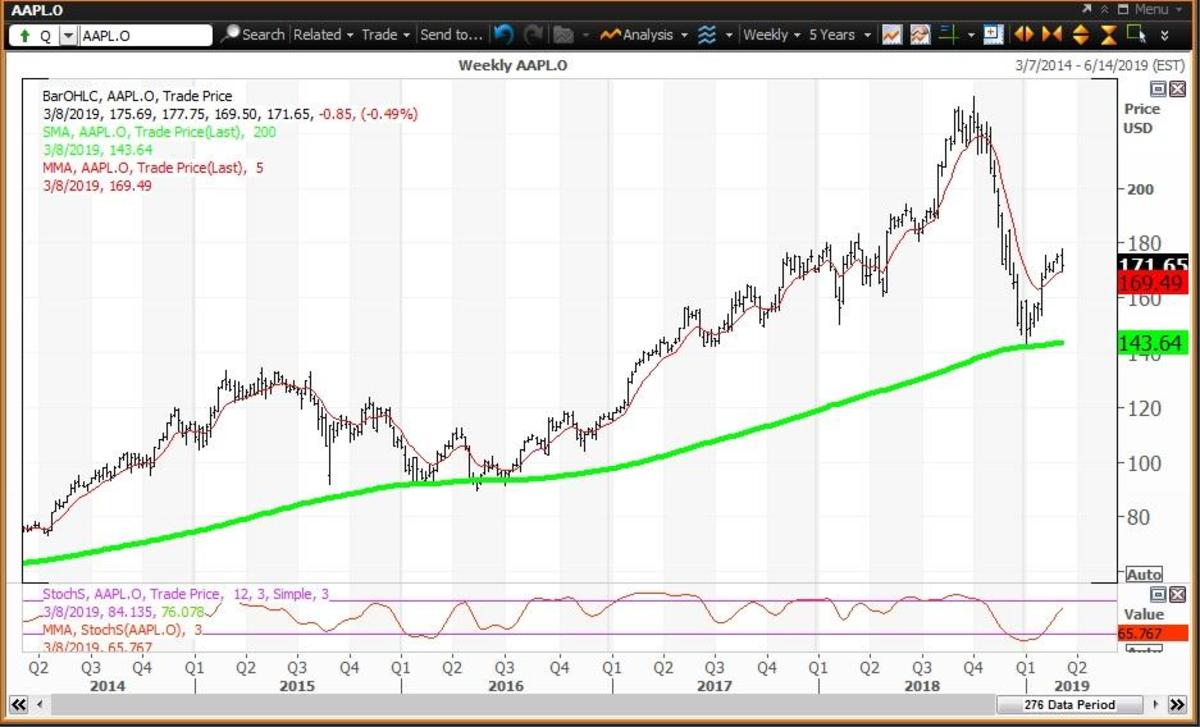1200x727 pixels.
Task: Click the chart template folder icon
Action: [x=563, y=35]
